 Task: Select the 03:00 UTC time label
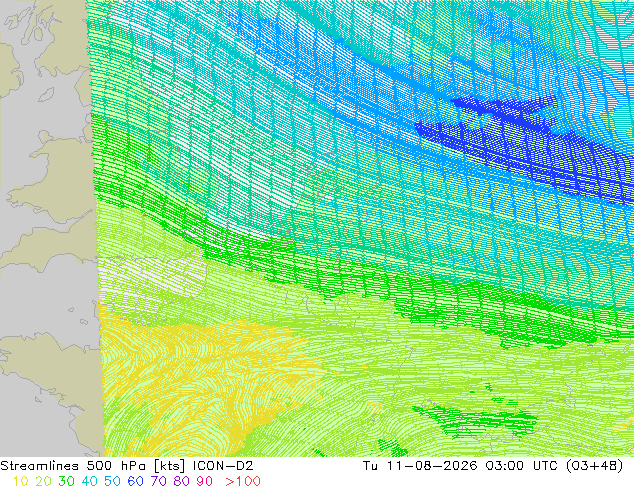click(x=524, y=466)
